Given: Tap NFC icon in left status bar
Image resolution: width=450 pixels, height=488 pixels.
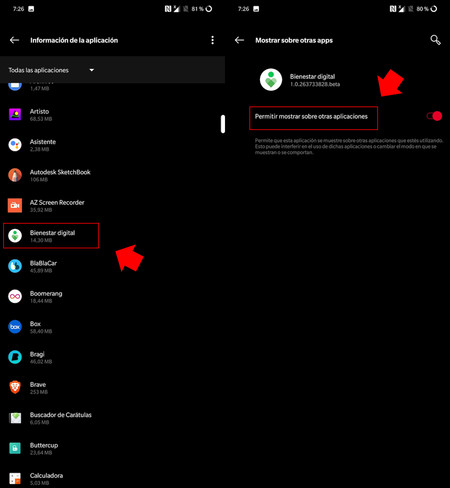Looking at the screenshot, I should (168, 9).
